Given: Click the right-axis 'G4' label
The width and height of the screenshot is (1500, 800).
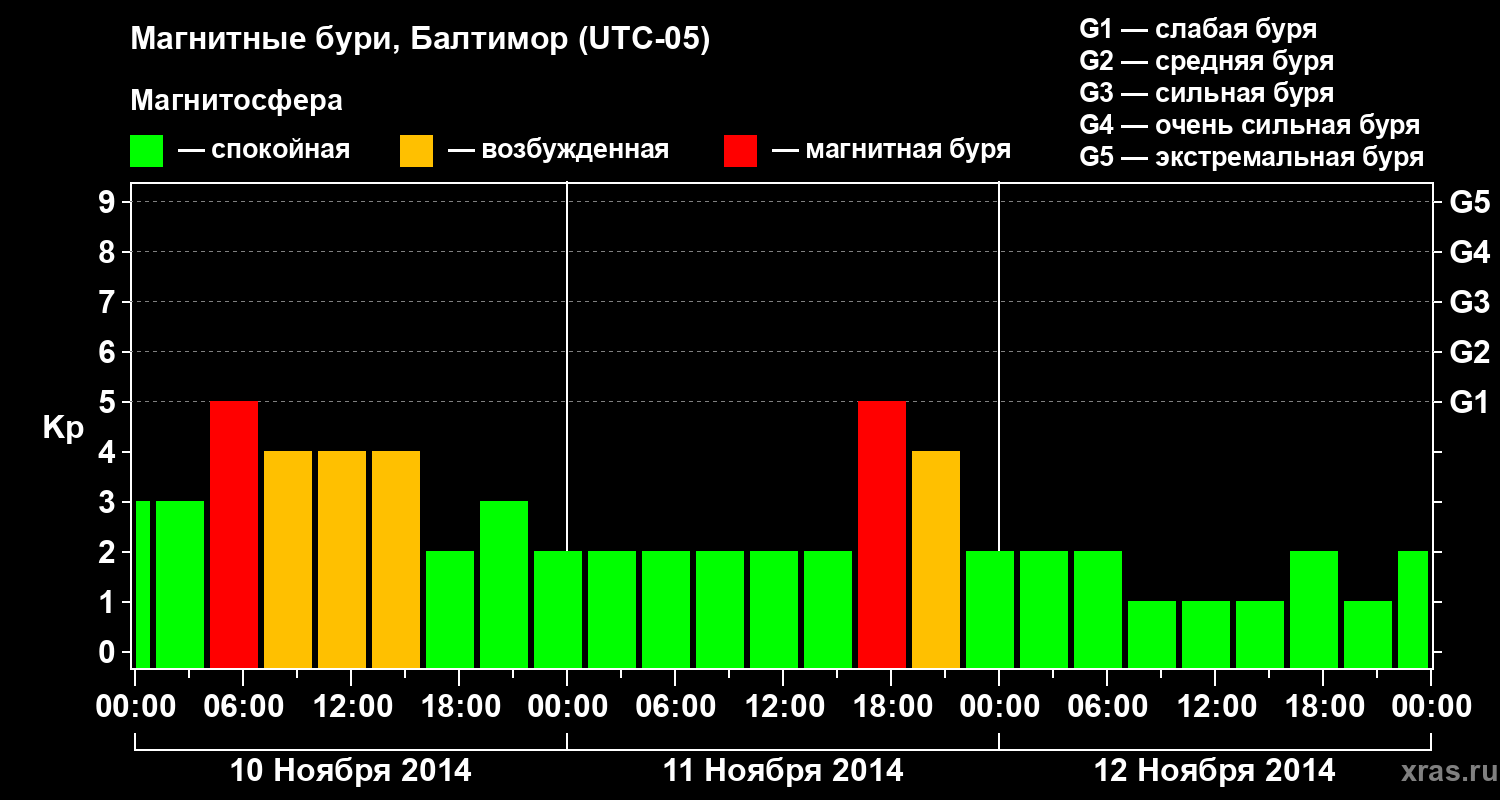Looking at the screenshot, I should pos(1469,252).
